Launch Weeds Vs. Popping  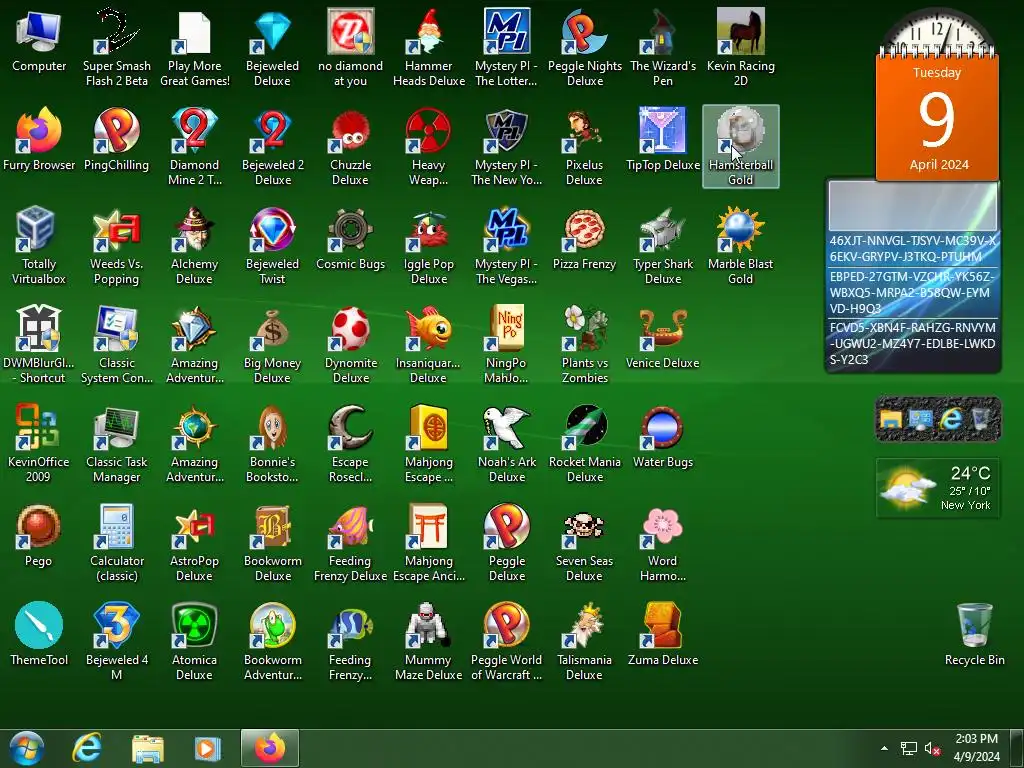(116, 246)
